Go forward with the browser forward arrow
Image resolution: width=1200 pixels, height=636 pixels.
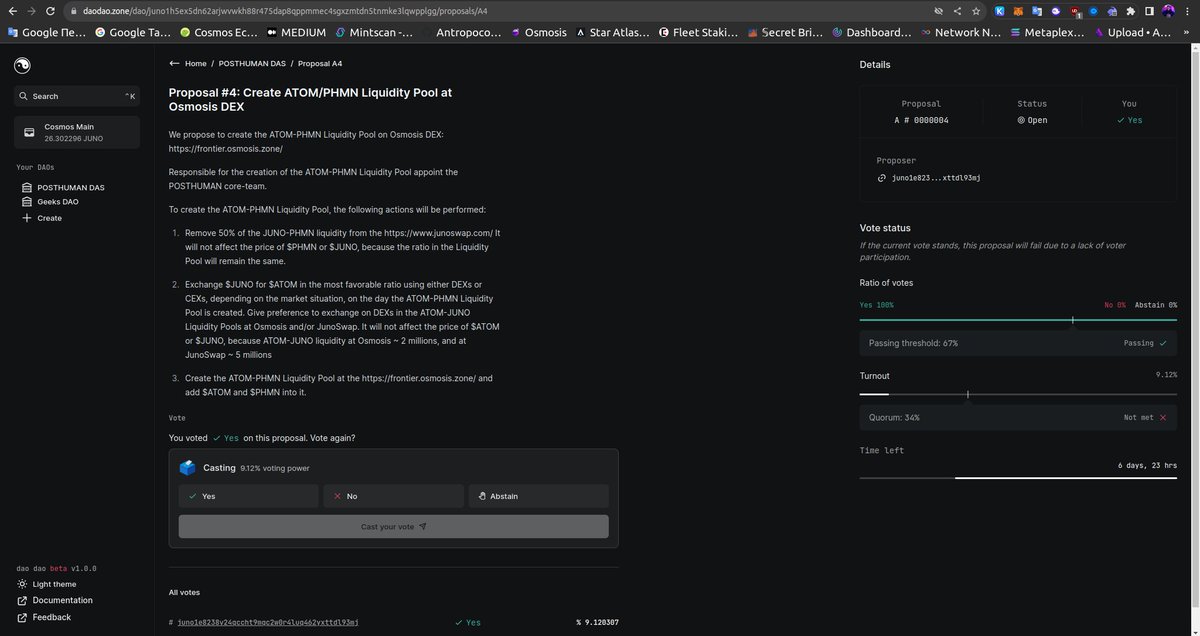tap(33, 11)
